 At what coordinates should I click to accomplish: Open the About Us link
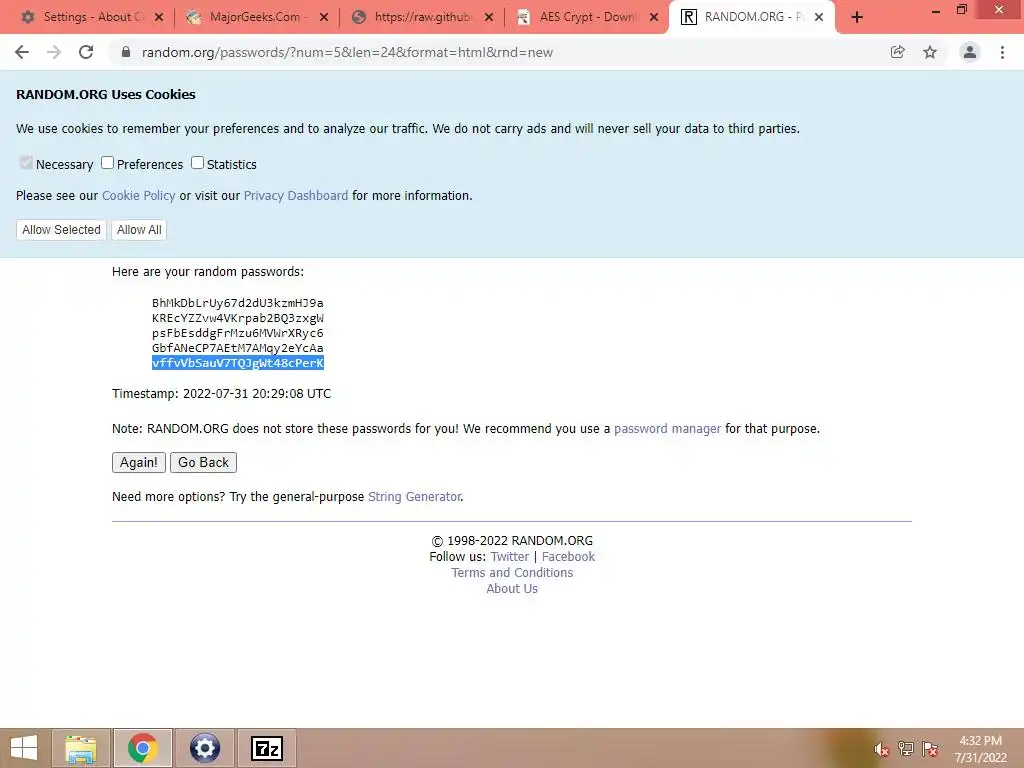(x=512, y=588)
